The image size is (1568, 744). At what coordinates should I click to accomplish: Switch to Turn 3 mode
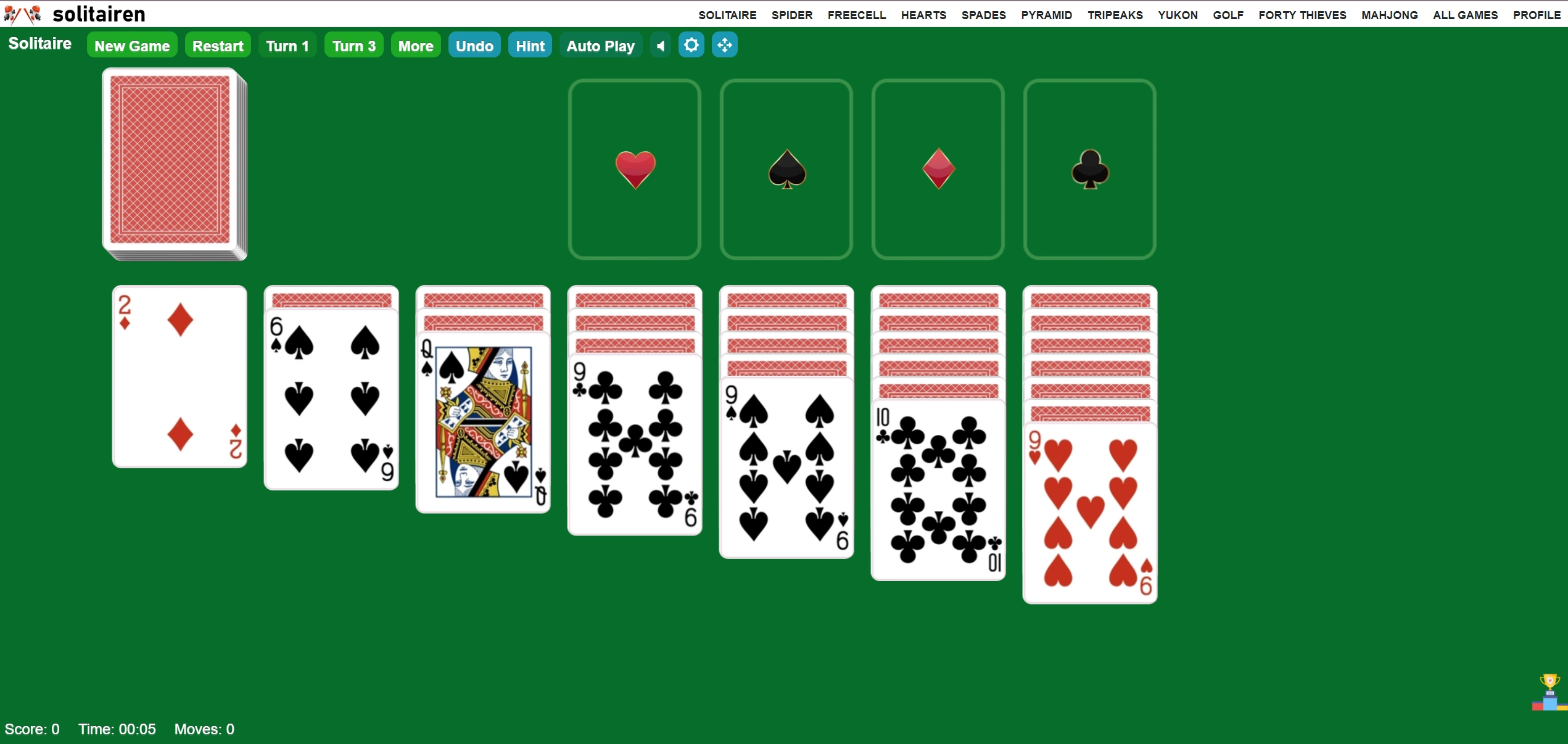click(354, 45)
